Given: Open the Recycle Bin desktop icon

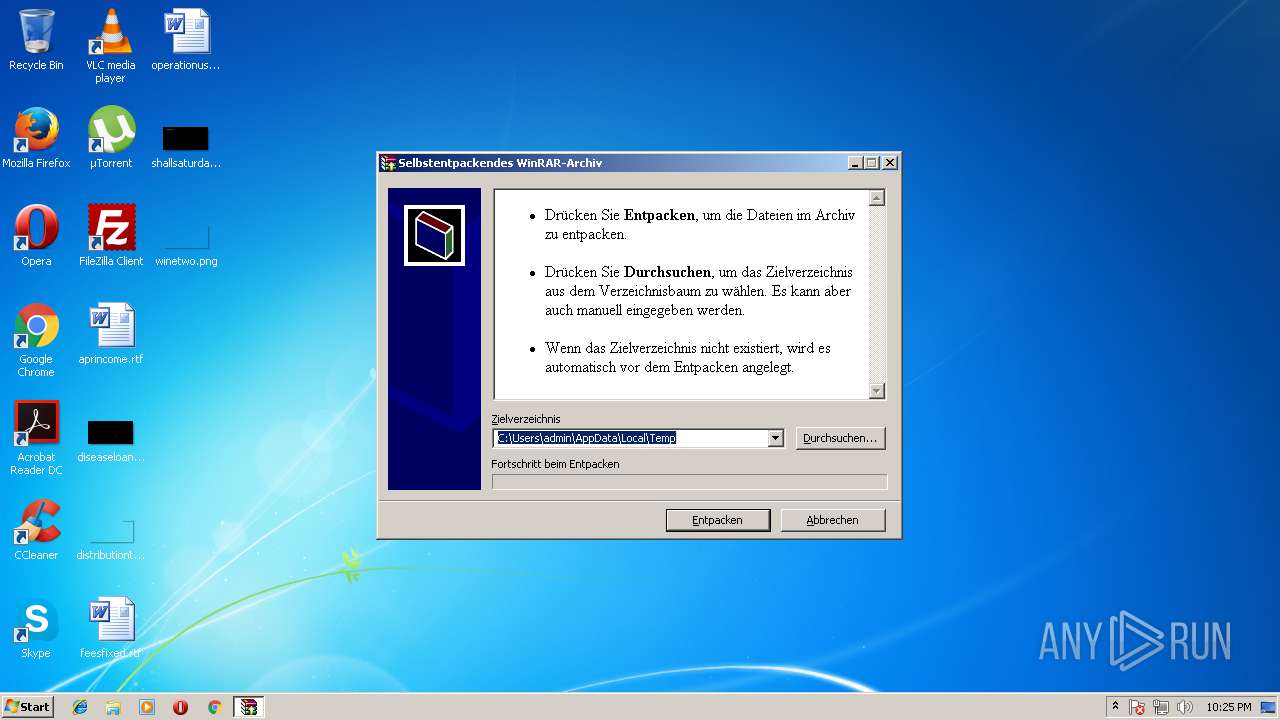Looking at the screenshot, I should (x=36, y=40).
